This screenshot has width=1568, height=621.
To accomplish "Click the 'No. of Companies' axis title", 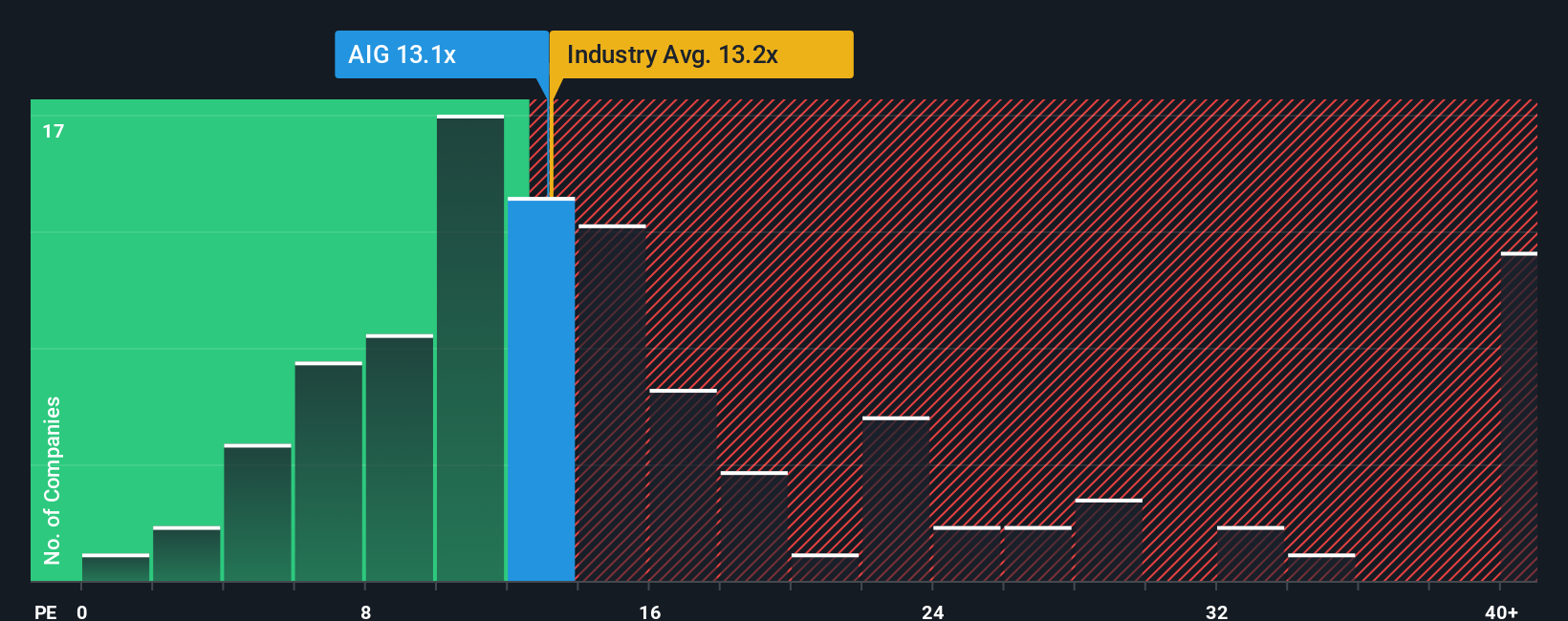I will click(53, 480).
